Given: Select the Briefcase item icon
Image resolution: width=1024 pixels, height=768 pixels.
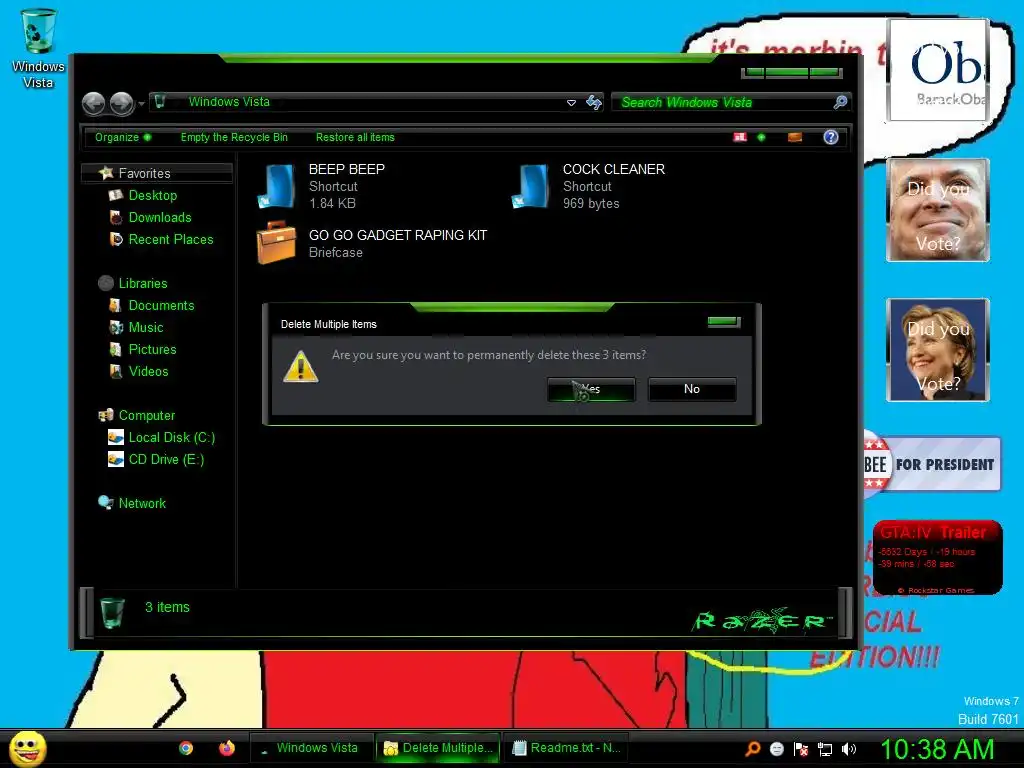Looking at the screenshot, I should [276, 242].
